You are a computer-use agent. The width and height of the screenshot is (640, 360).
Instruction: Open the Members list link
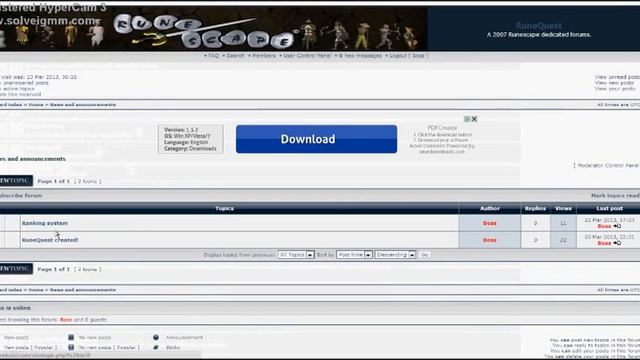click(x=264, y=56)
